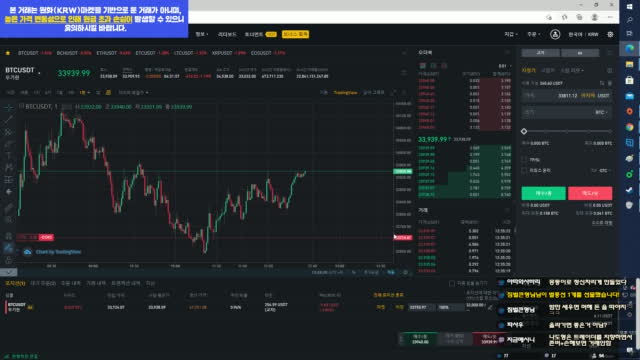This screenshot has width=640, height=360.
Task: Open the calculator icon in order panel
Action: pos(609,71)
